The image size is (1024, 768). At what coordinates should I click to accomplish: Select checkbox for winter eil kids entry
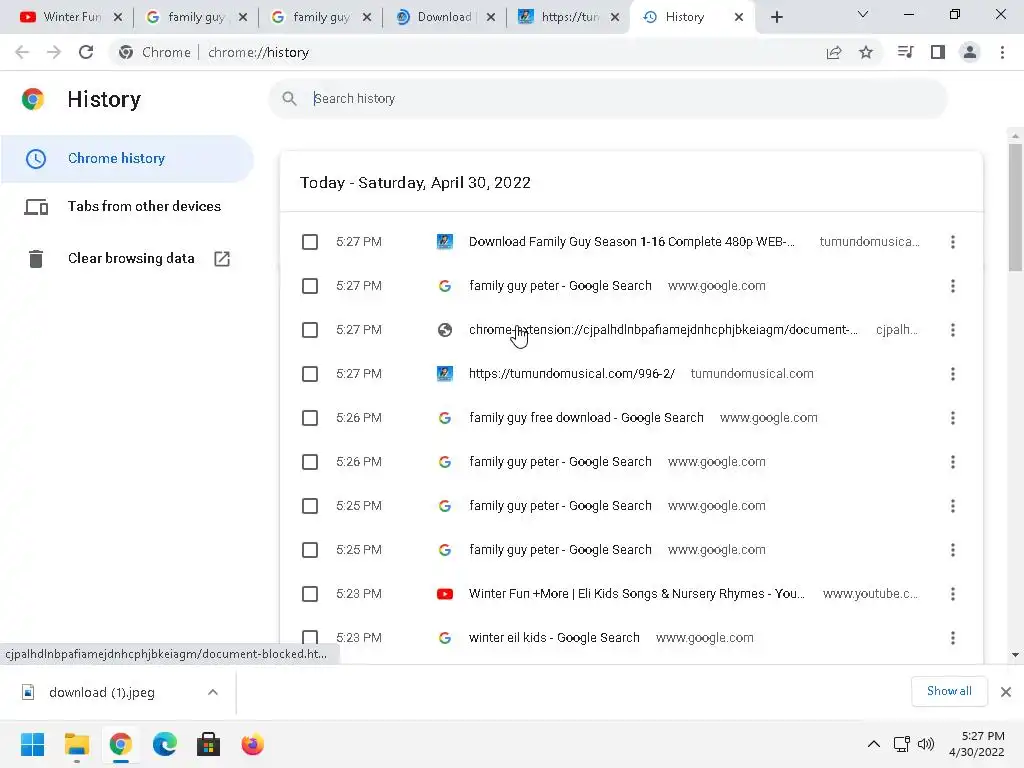pos(310,638)
